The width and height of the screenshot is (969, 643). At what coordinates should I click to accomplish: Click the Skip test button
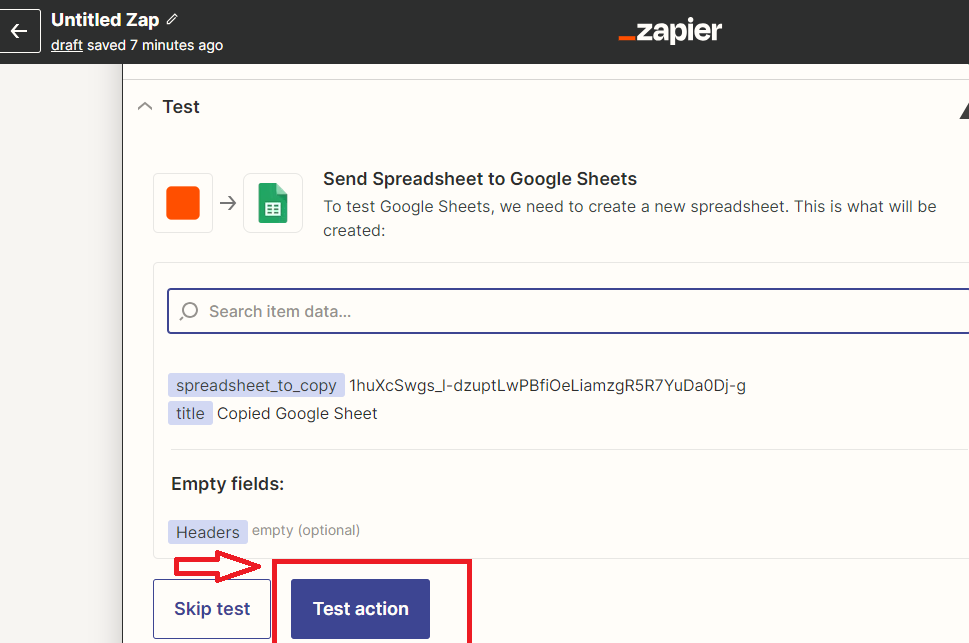(212, 609)
